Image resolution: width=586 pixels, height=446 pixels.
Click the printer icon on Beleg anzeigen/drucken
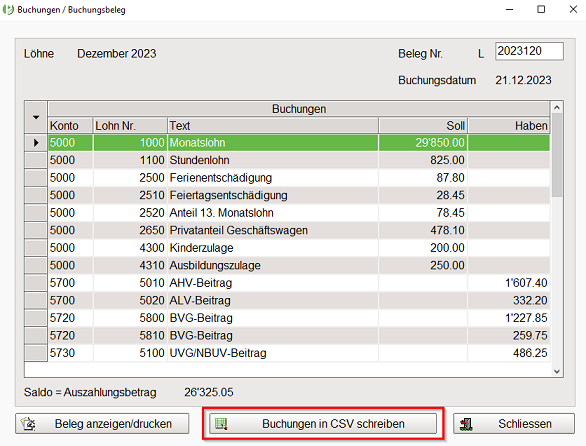coord(28,424)
